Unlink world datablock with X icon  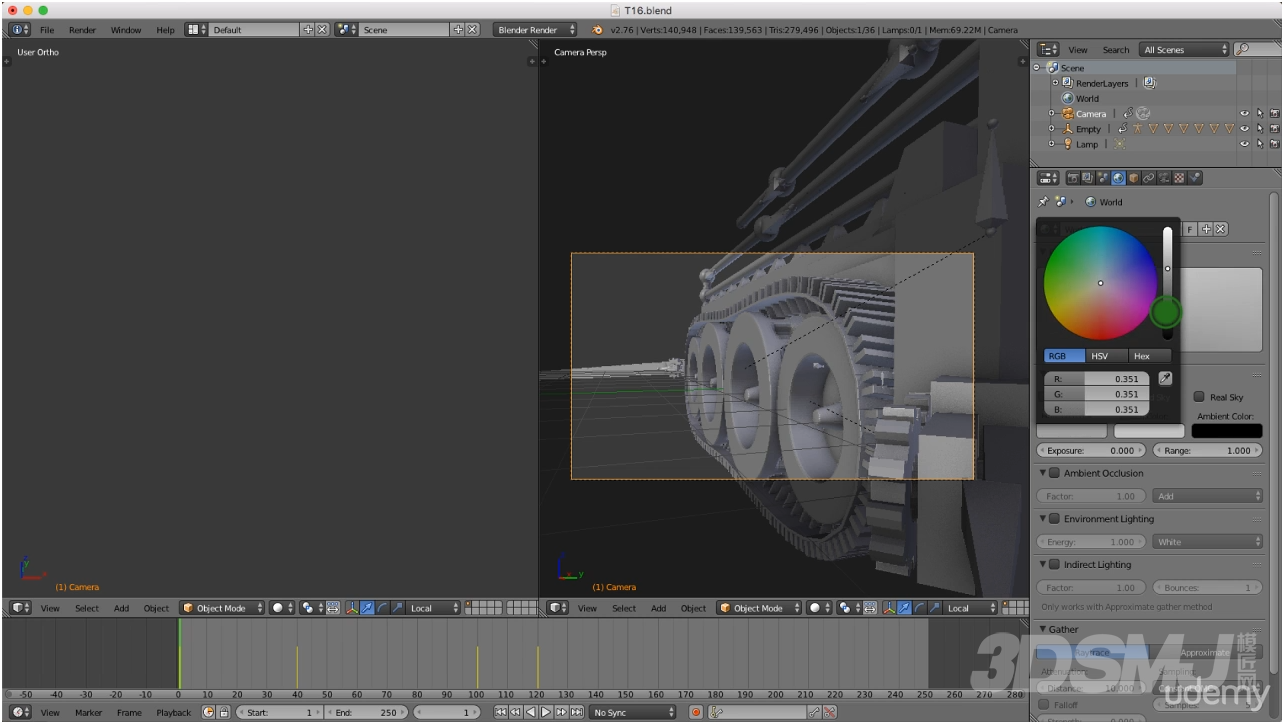(x=1221, y=229)
